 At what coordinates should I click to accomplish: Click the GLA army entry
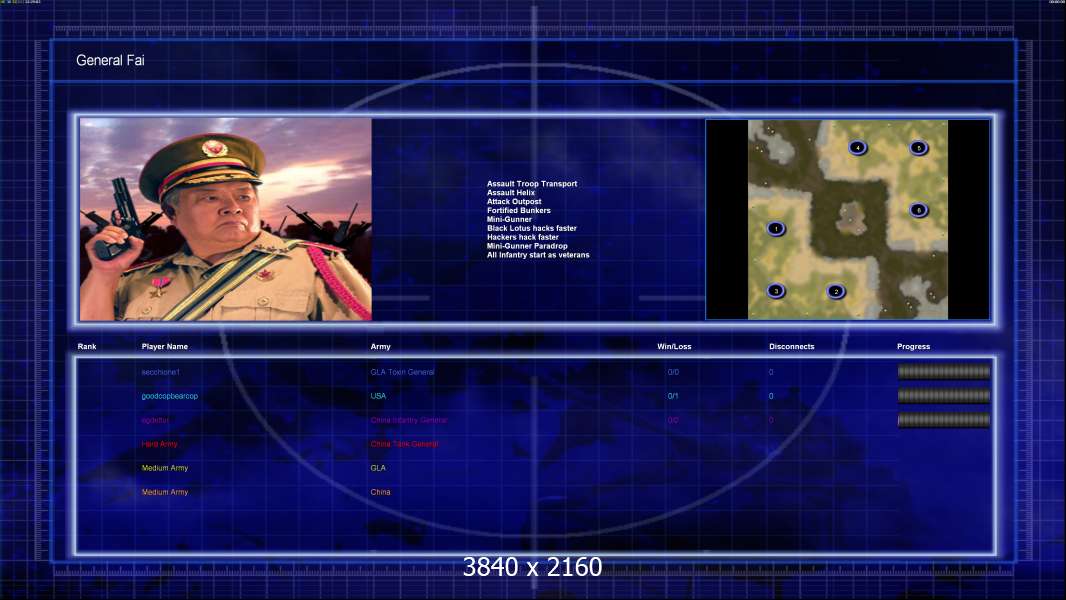[x=378, y=468]
